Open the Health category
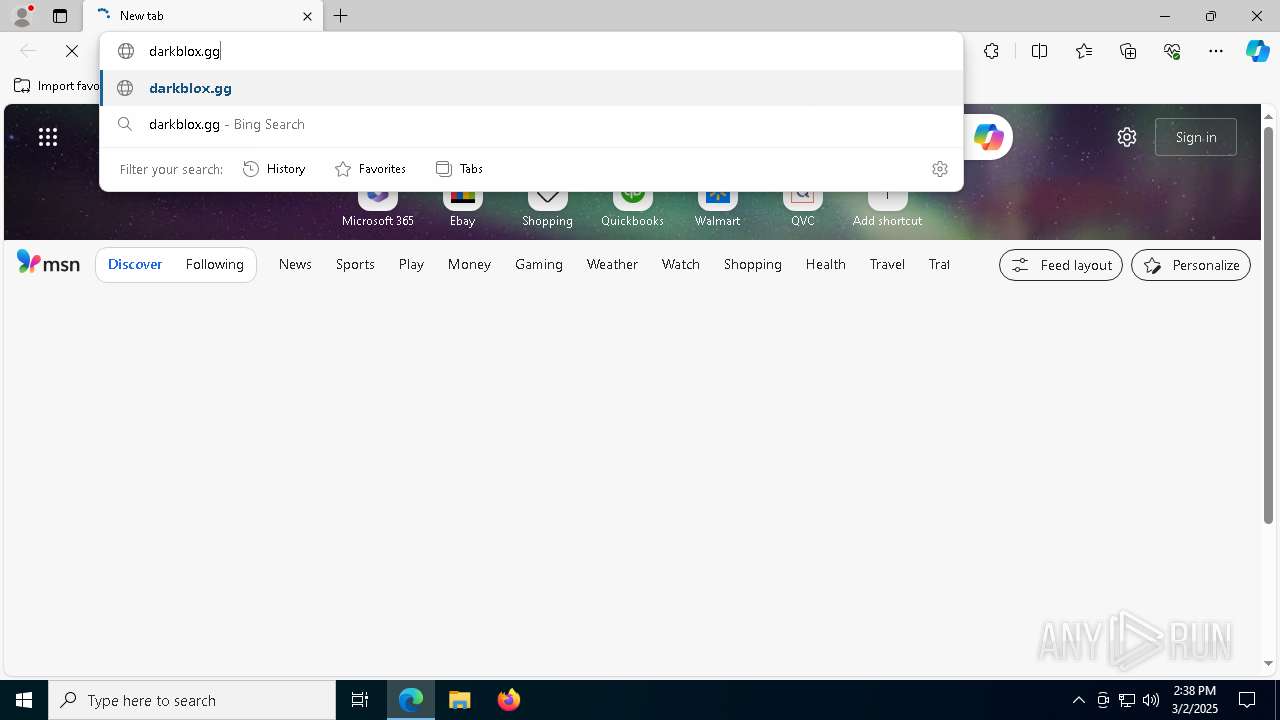The image size is (1280, 720). pos(826,265)
